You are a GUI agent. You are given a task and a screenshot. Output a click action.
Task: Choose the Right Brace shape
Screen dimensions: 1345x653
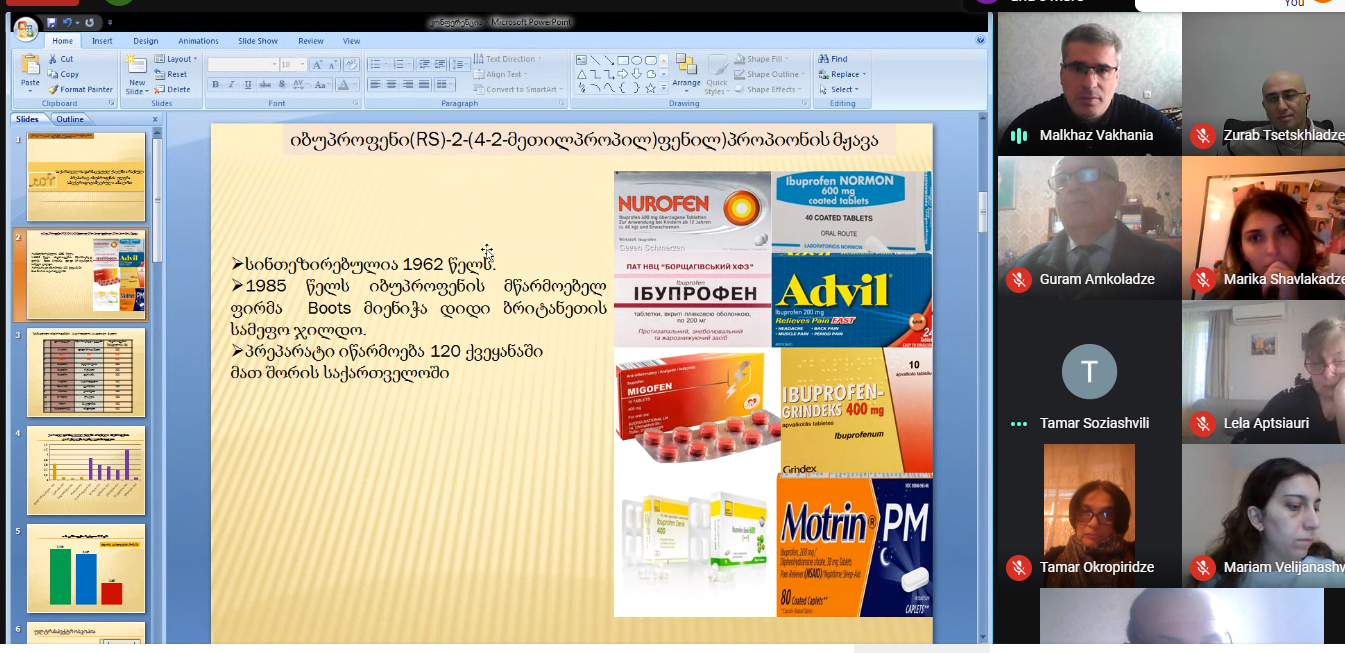(637, 88)
